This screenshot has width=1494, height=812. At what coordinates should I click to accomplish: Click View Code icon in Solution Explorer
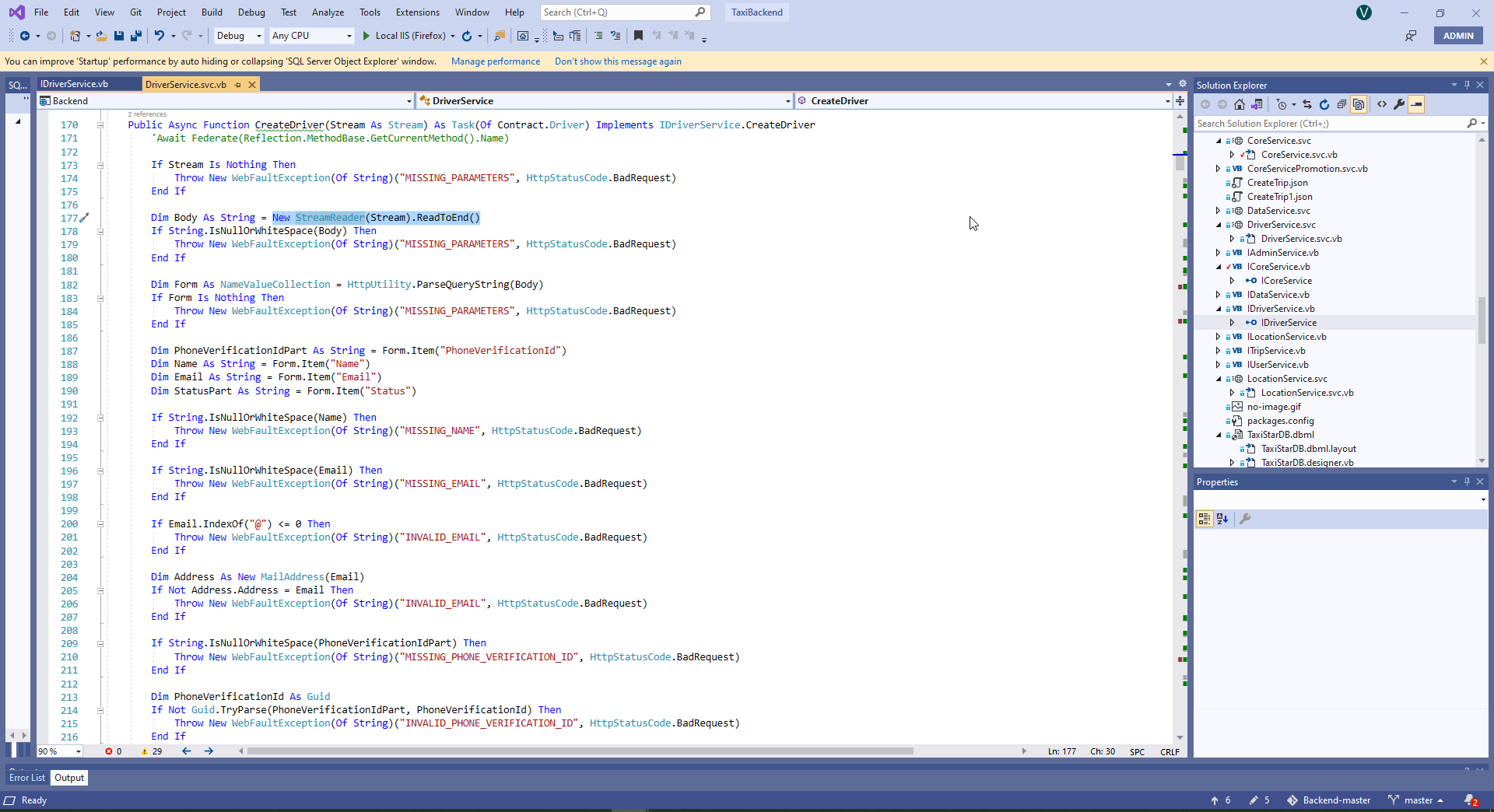point(1382,104)
